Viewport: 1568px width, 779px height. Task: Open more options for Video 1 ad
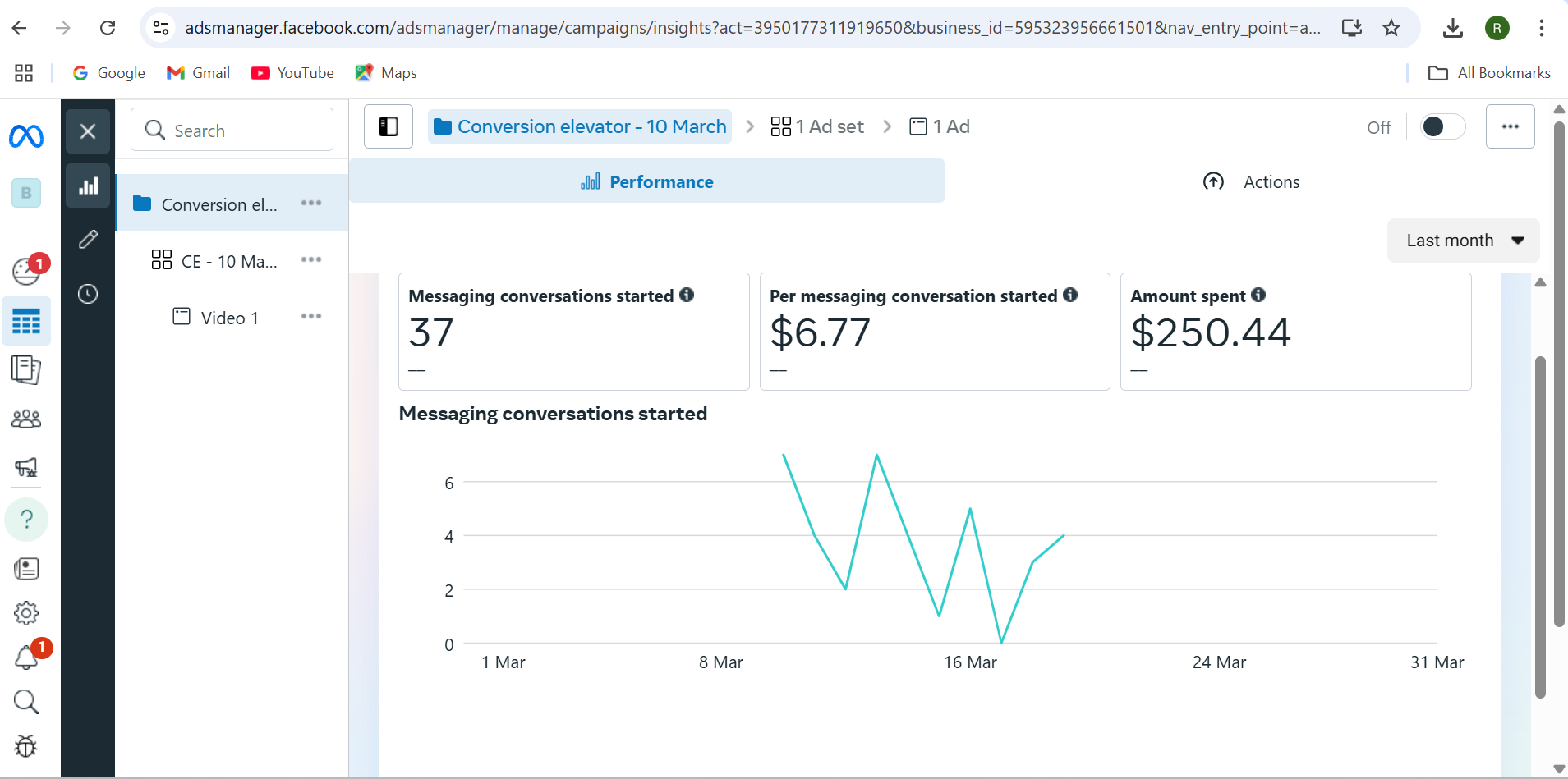click(x=311, y=317)
